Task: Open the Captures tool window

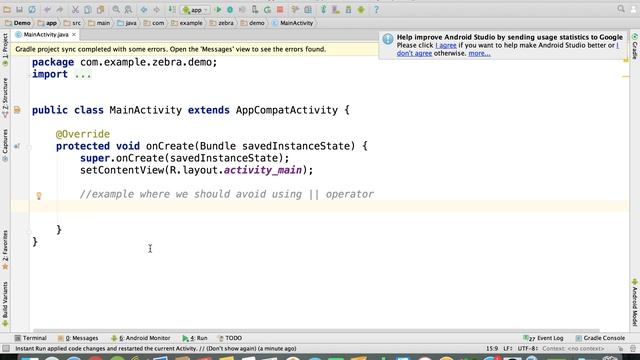Action: coord(5,145)
